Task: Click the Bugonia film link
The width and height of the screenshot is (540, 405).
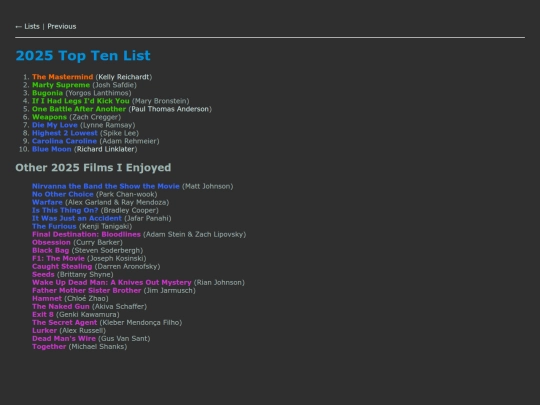Action: click(47, 93)
